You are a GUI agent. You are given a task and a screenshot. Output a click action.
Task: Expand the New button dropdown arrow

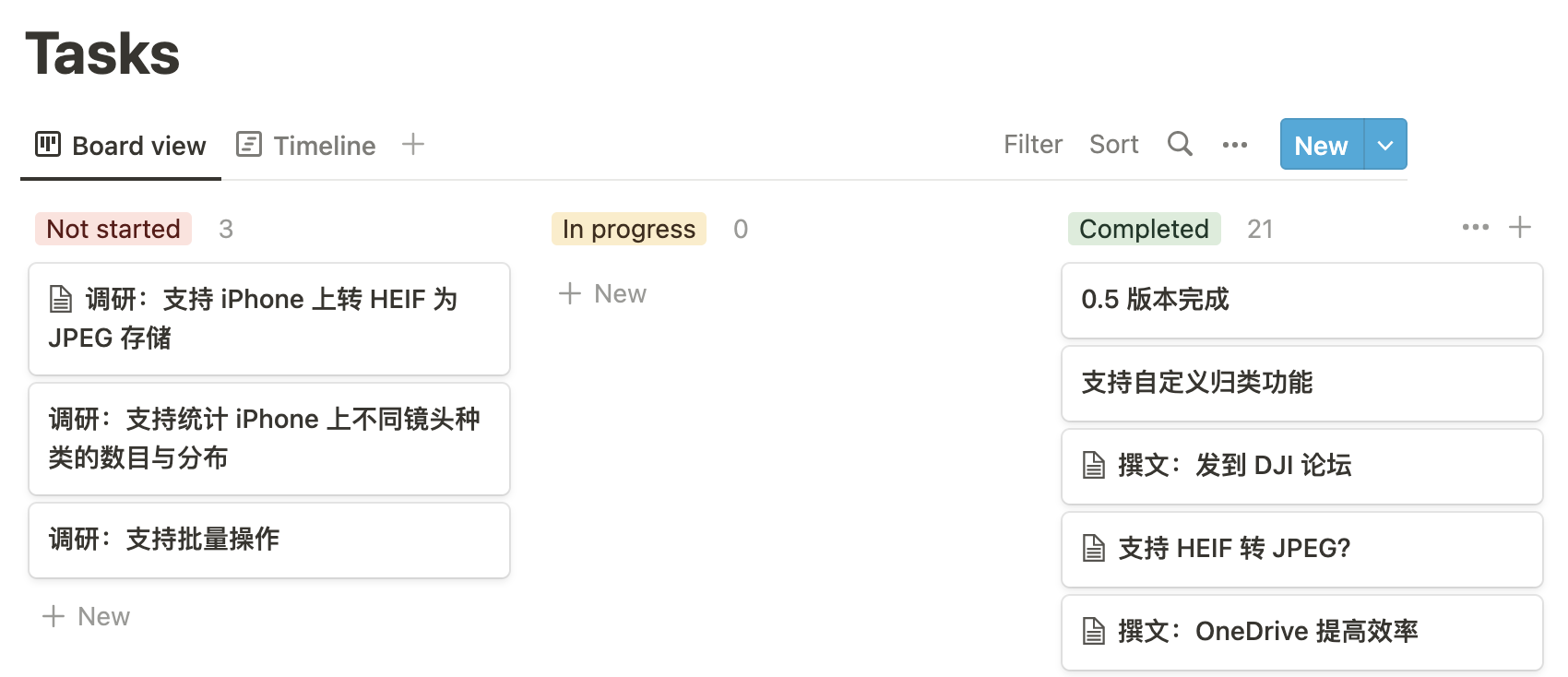[1384, 145]
